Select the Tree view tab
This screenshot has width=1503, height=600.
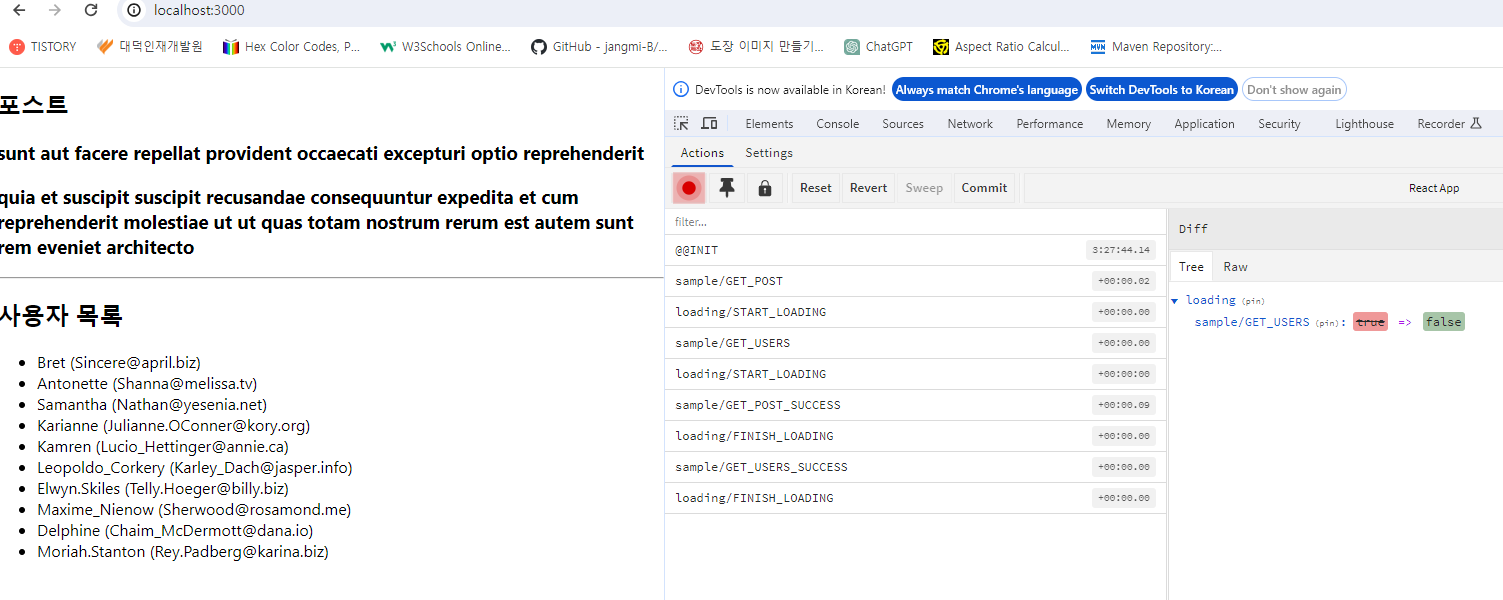tap(1191, 266)
